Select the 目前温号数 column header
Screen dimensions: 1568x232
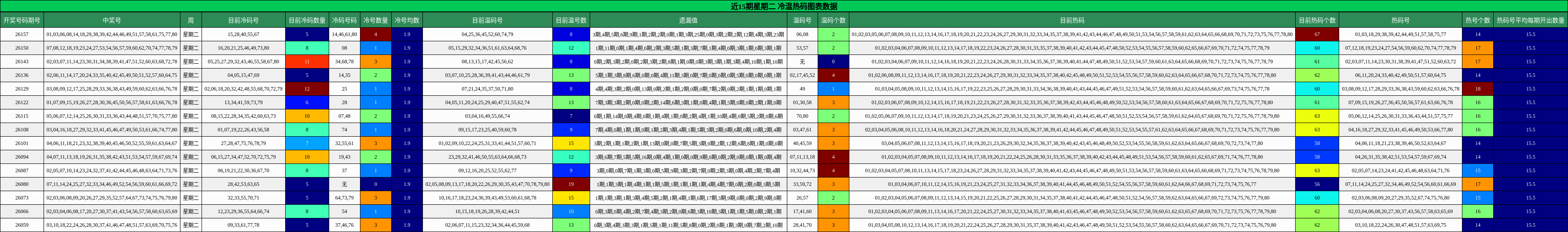571,20
